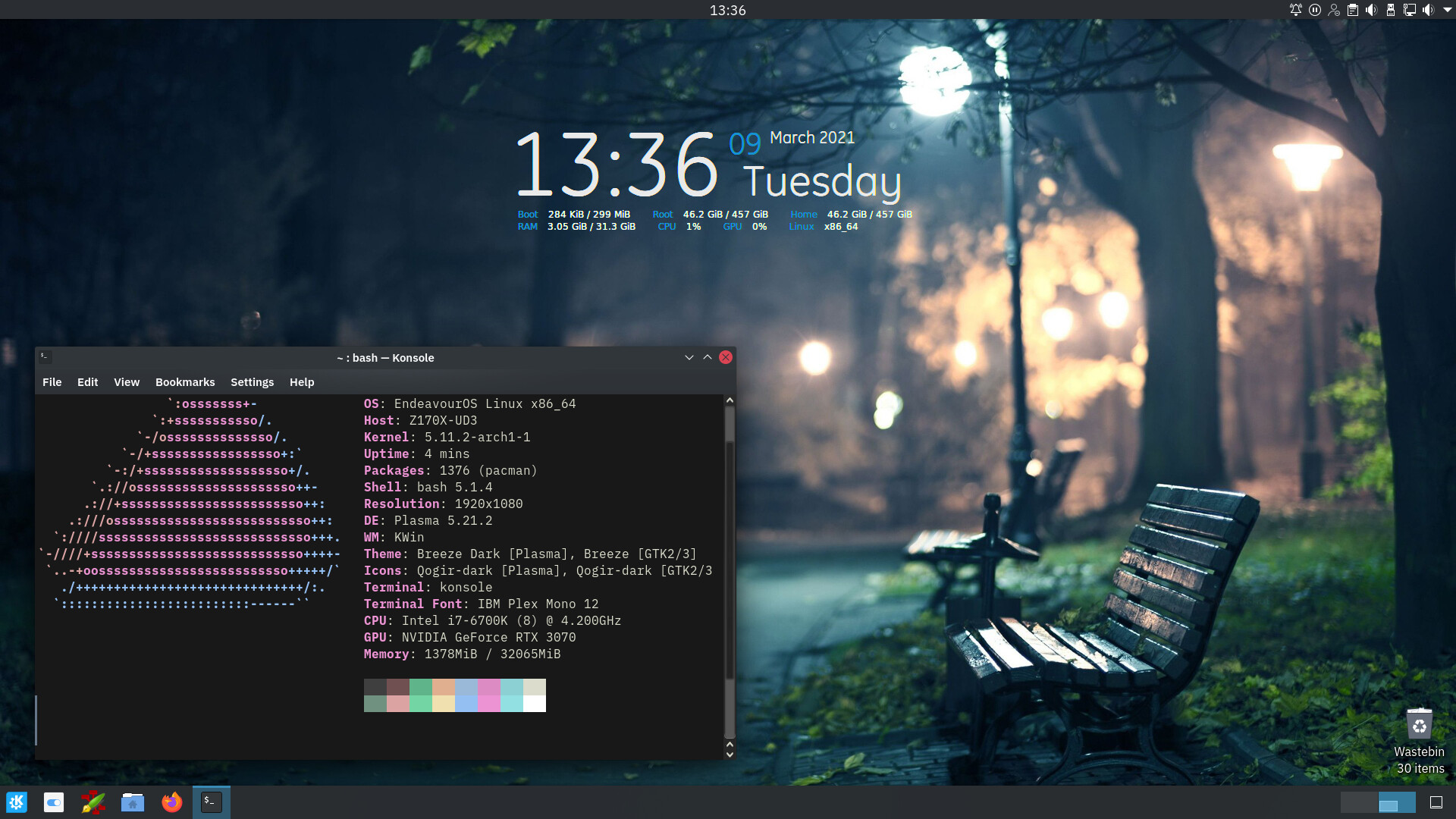
Task: Click the 'Kernel: 5.11.2-arch1-1' line
Action: click(x=447, y=438)
